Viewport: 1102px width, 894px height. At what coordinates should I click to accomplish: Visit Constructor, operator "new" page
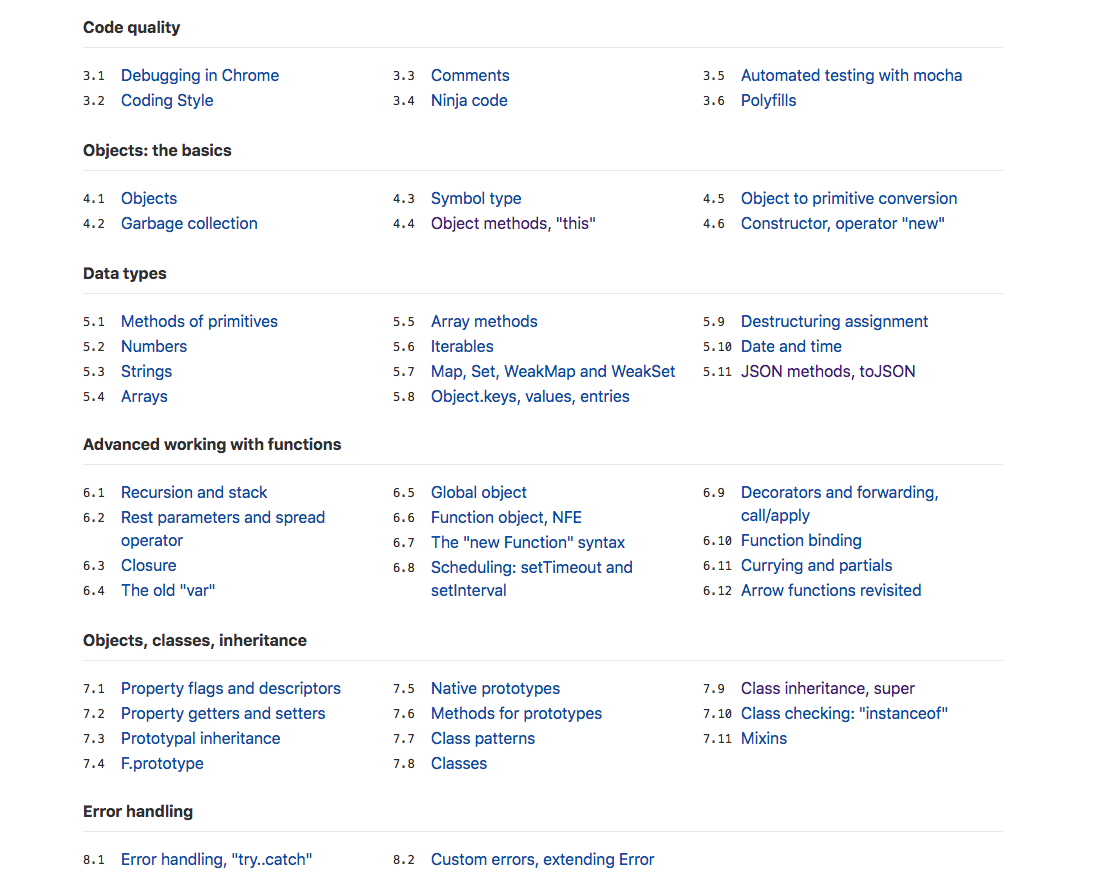843,224
